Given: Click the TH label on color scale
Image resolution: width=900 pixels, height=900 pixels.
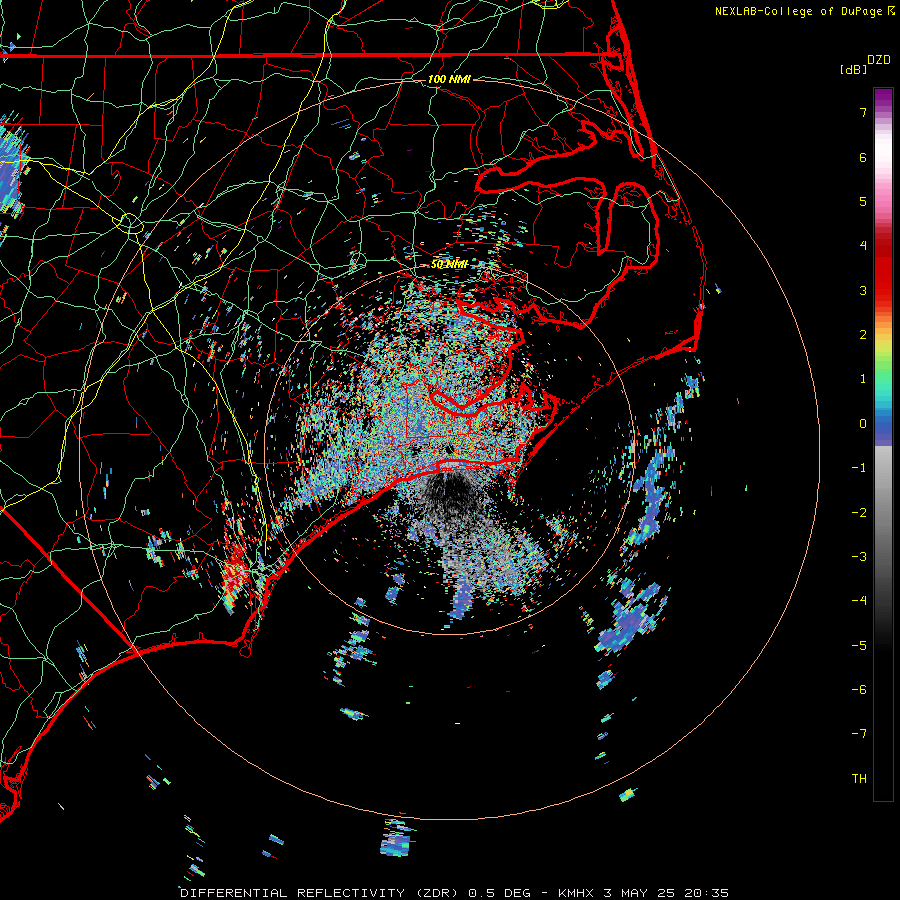Looking at the screenshot, I should click(x=859, y=779).
